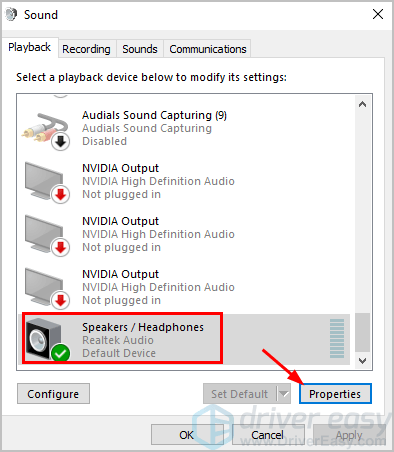The width and height of the screenshot is (394, 452).
Task: Switch to the Recording tab
Action: point(86,49)
